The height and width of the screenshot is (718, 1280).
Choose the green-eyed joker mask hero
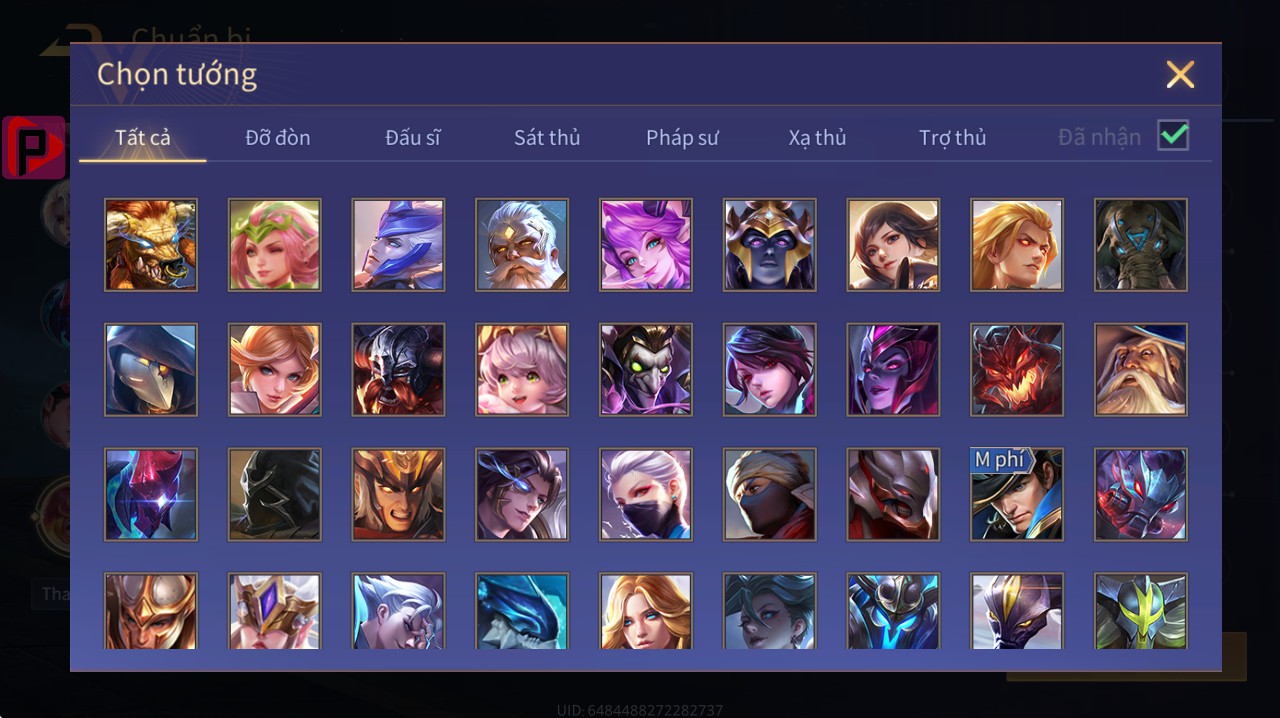coord(646,370)
